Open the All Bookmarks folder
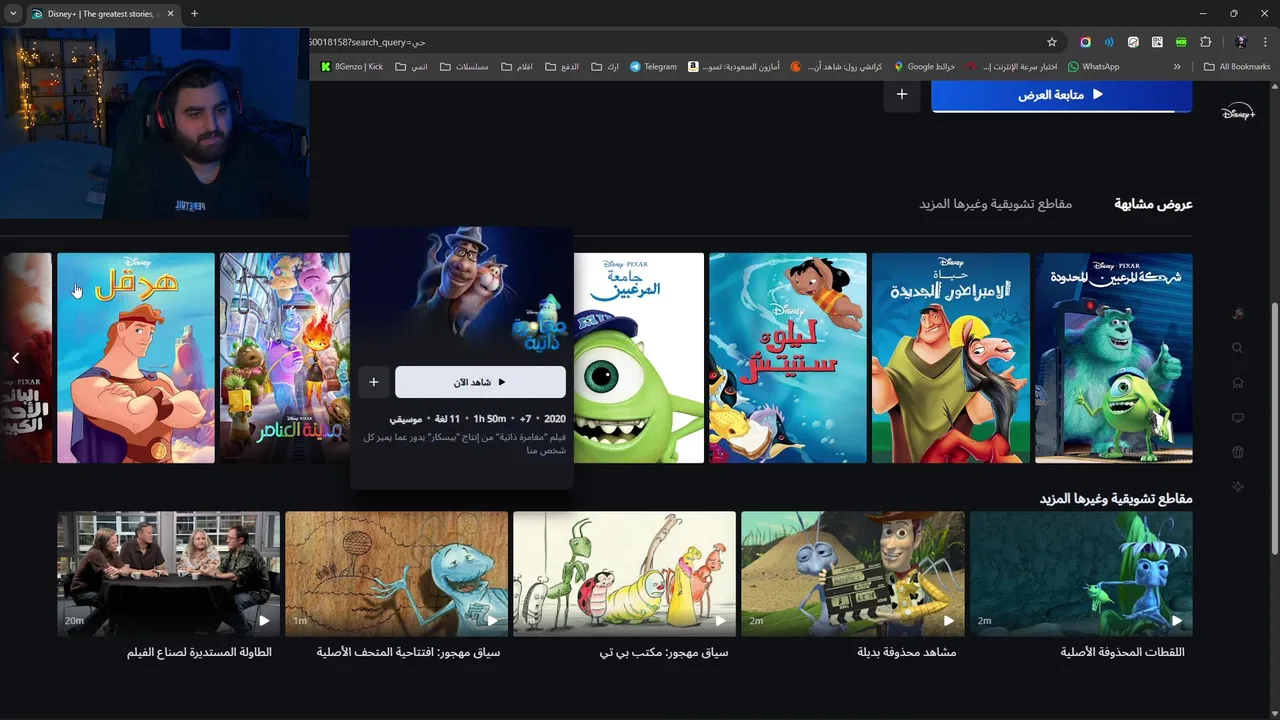Image resolution: width=1280 pixels, height=720 pixels. [x=1237, y=67]
